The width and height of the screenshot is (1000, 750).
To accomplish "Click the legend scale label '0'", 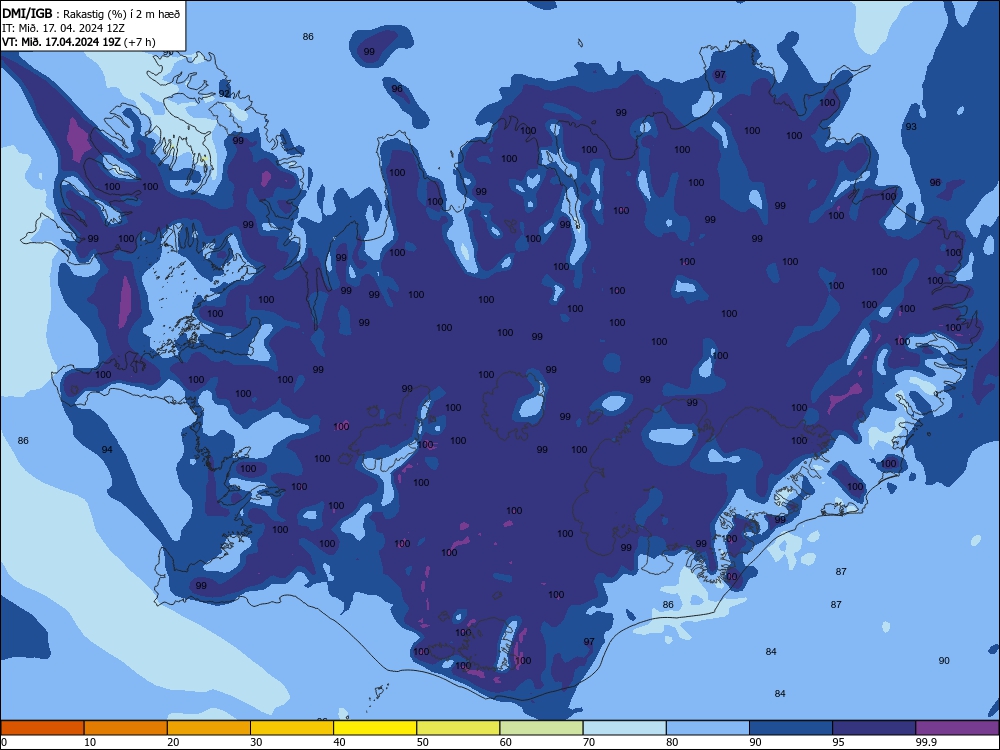I will (x=4, y=742).
